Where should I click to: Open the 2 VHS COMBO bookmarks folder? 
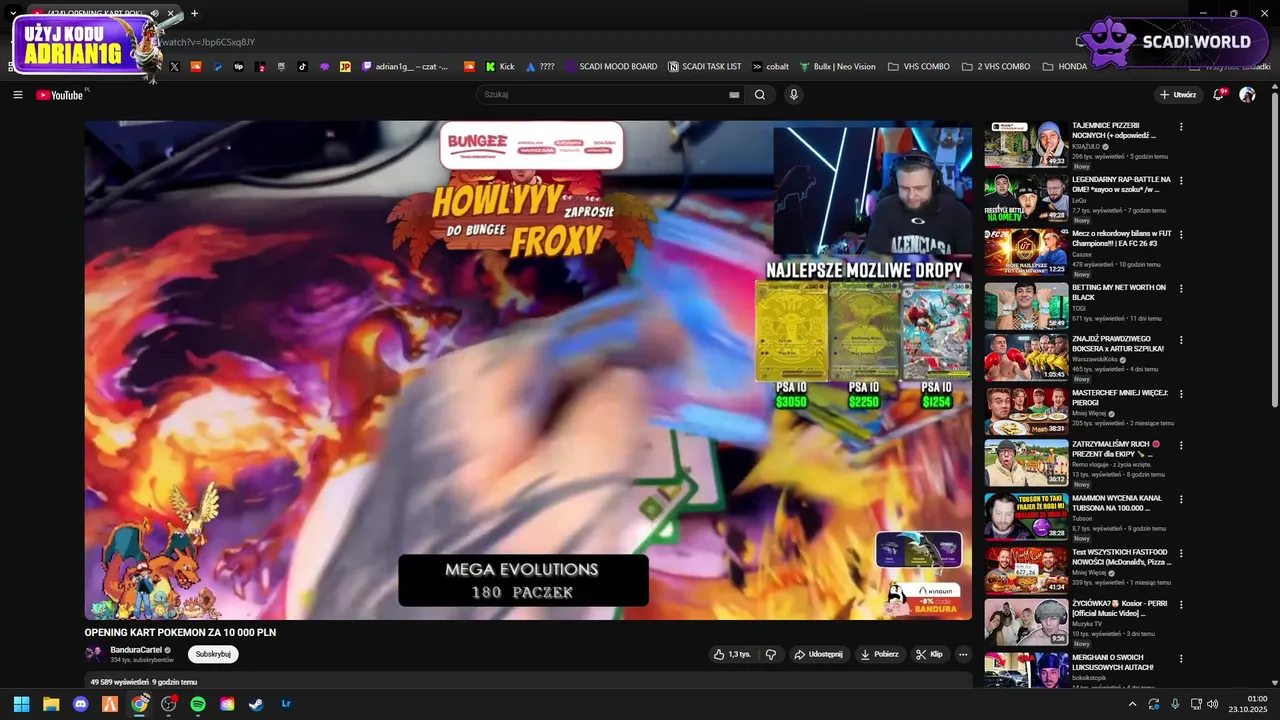click(996, 67)
